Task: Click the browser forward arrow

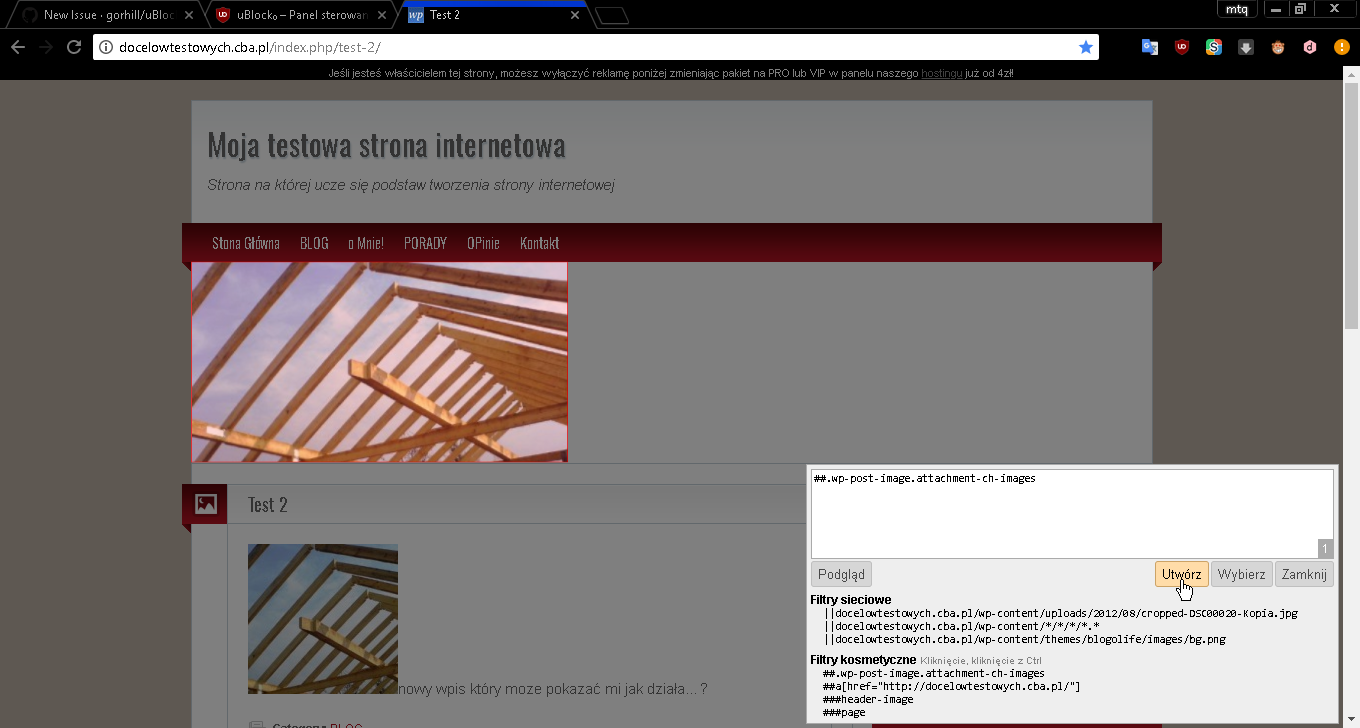Action: tap(46, 47)
